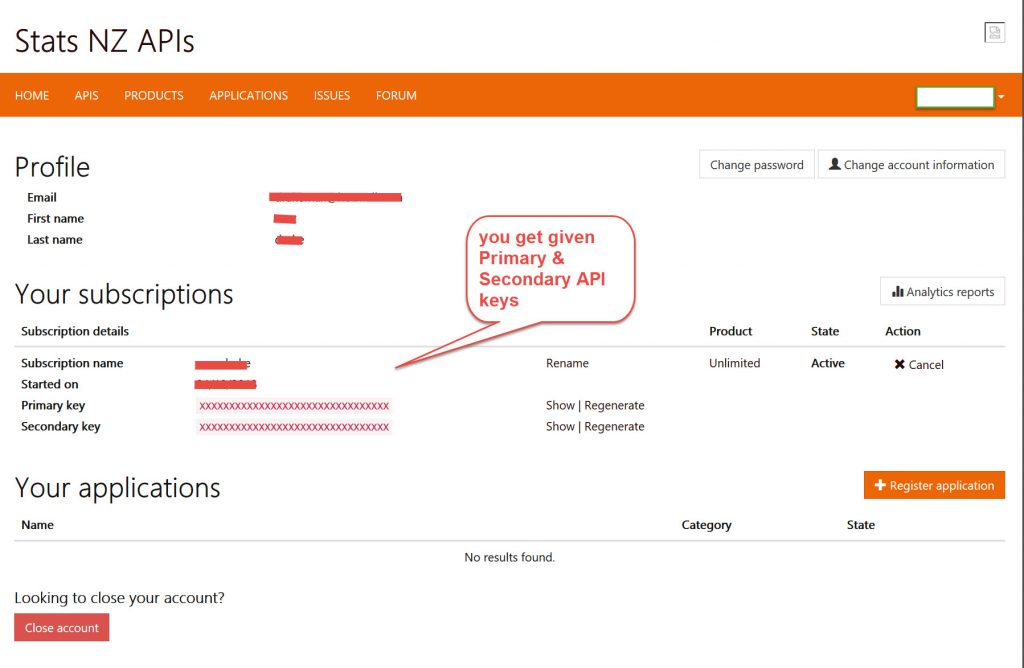Open the ISSUES menu item
The image size is (1024, 668).
pos(331,96)
